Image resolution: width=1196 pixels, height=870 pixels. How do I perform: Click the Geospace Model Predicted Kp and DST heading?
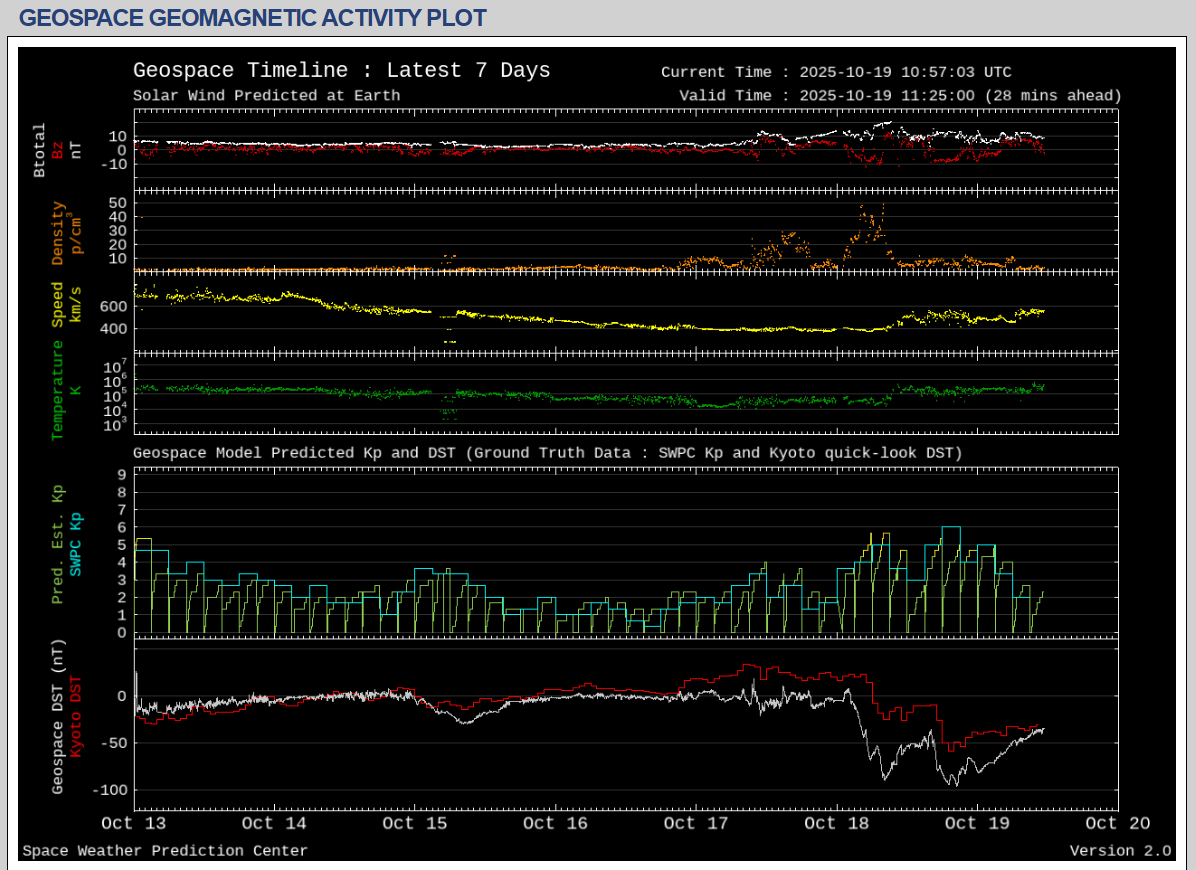click(x=547, y=453)
